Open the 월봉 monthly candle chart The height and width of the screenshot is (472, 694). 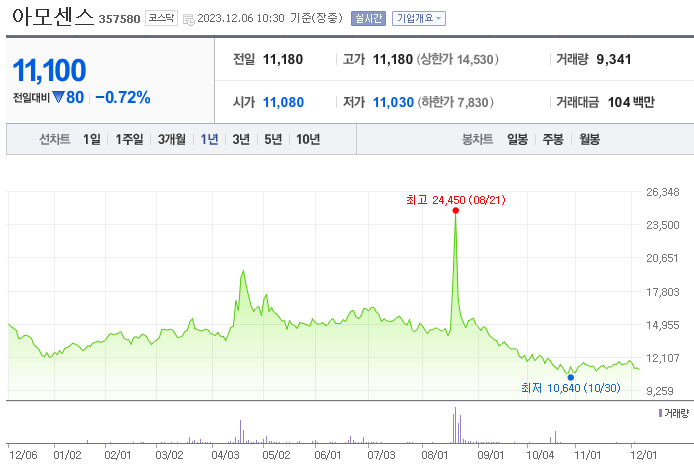pyautogui.click(x=590, y=139)
